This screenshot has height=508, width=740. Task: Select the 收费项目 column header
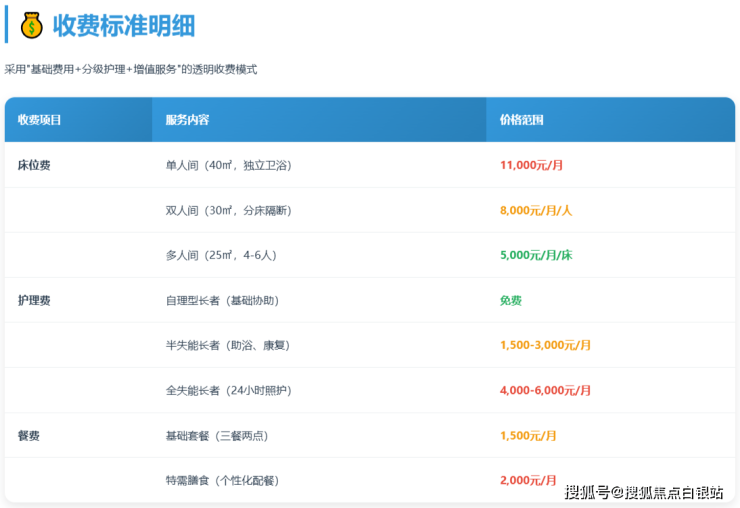coord(40,120)
